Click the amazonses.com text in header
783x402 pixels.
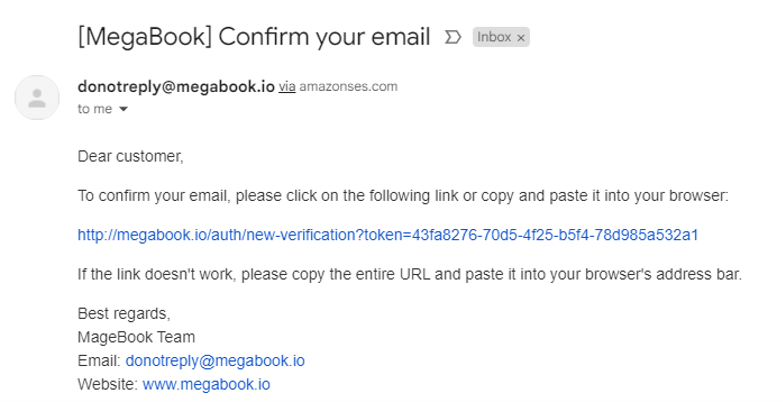pyautogui.click(x=349, y=86)
